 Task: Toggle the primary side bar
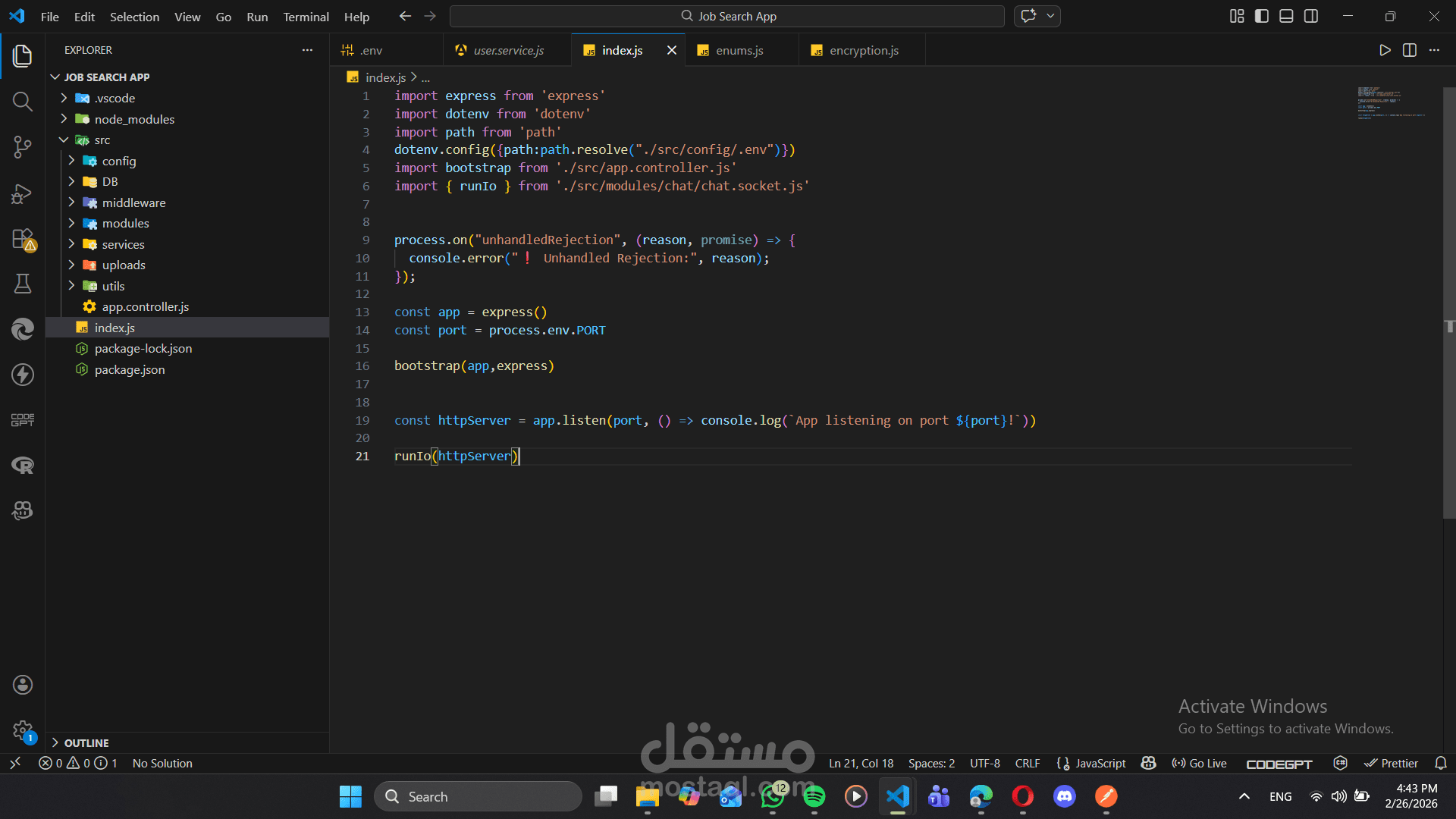pos(1262,16)
